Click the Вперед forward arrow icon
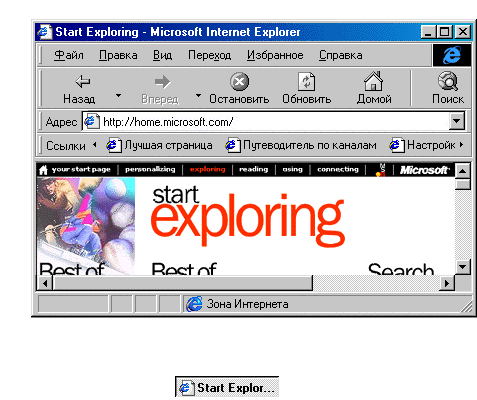 [x=163, y=82]
